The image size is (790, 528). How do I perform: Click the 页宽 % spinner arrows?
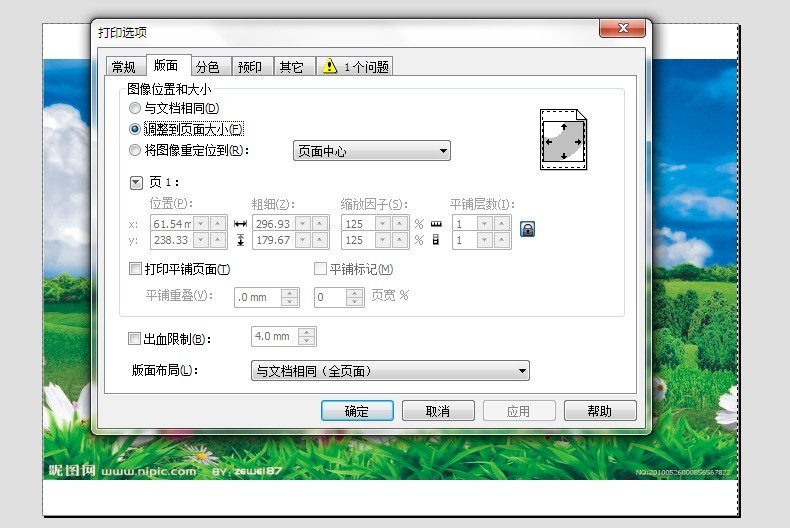(355, 297)
